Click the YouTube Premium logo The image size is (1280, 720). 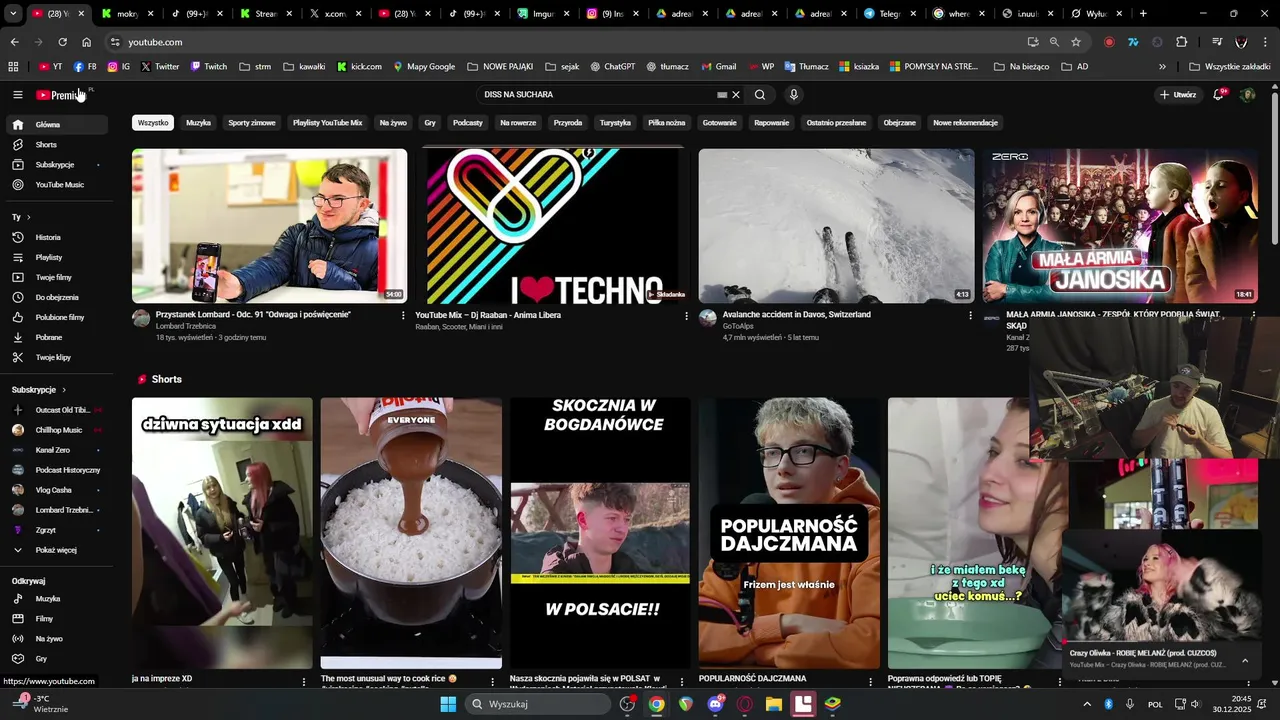61,95
